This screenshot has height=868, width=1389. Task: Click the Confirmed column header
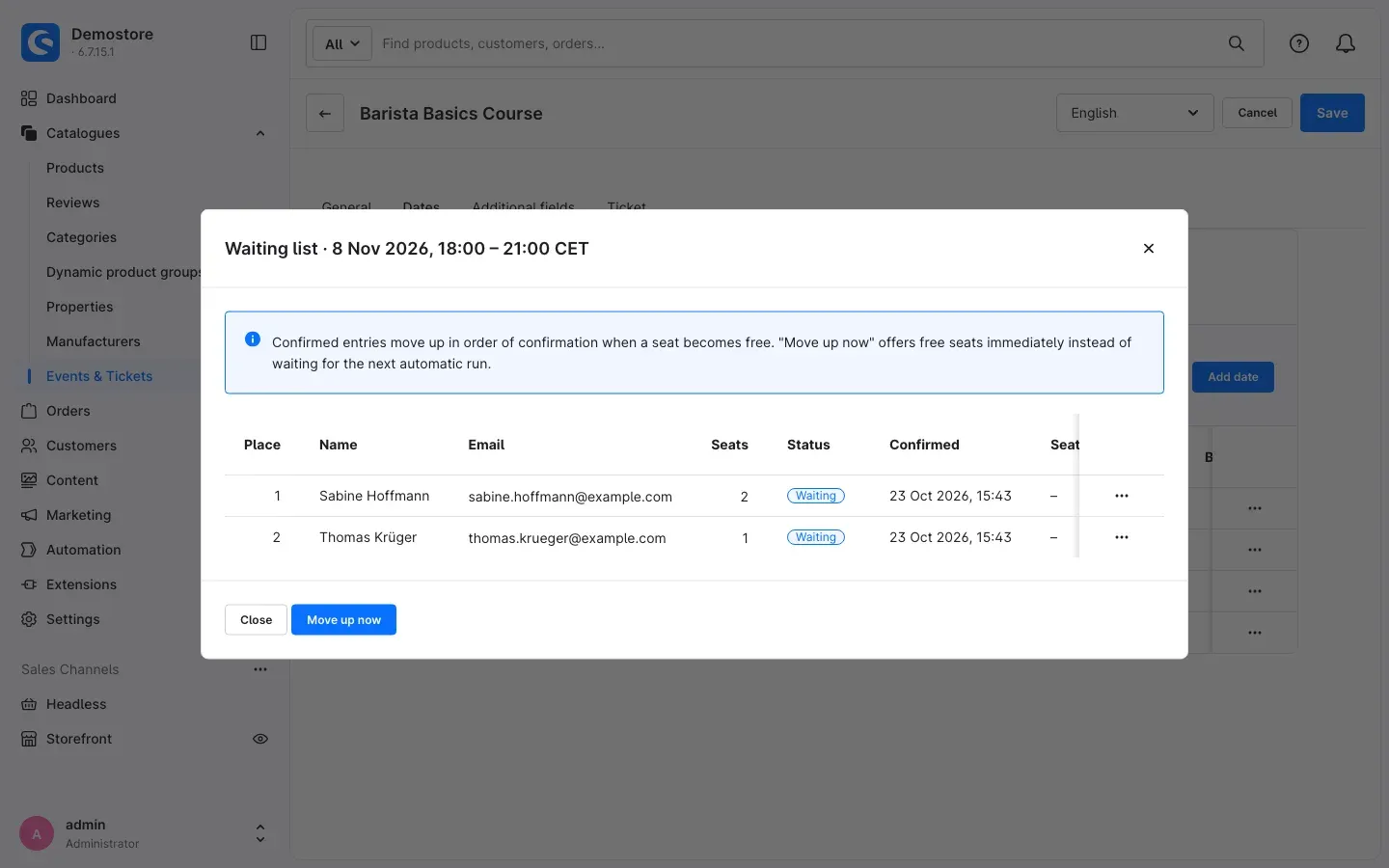pos(924,445)
